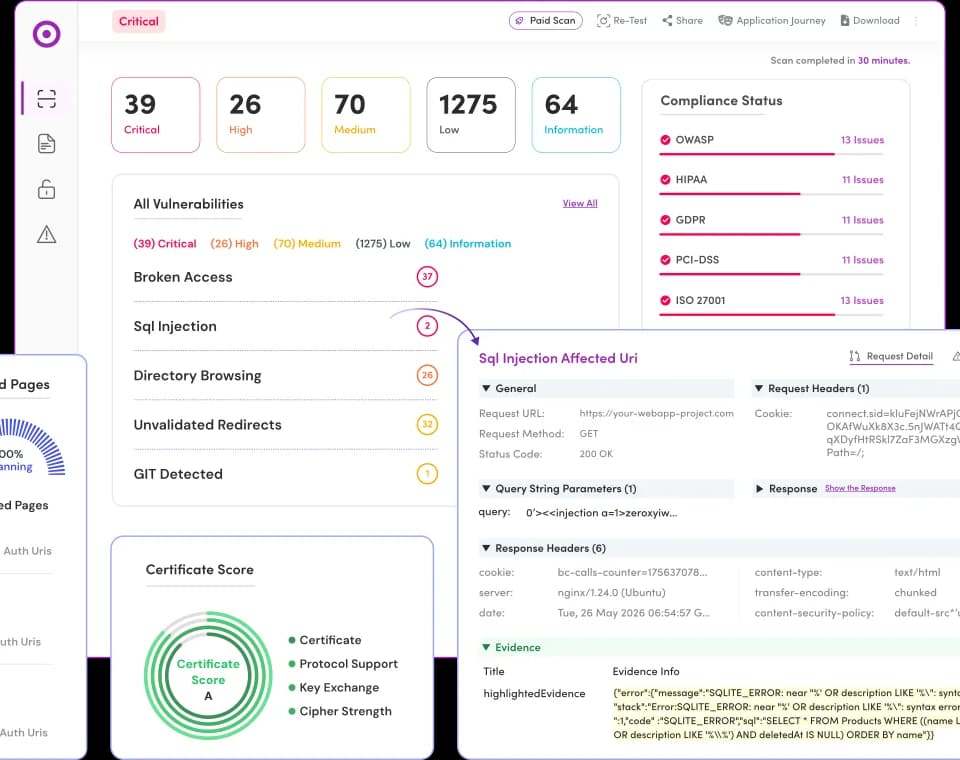Image resolution: width=960 pixels, height=760 pixels.
Task: Open the 39 Critical summary card
Action: pyautogui.click(x=156, y=115)
